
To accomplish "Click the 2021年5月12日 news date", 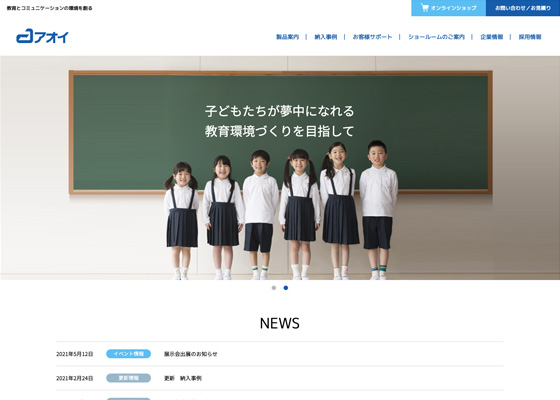I will coord(75,354).
